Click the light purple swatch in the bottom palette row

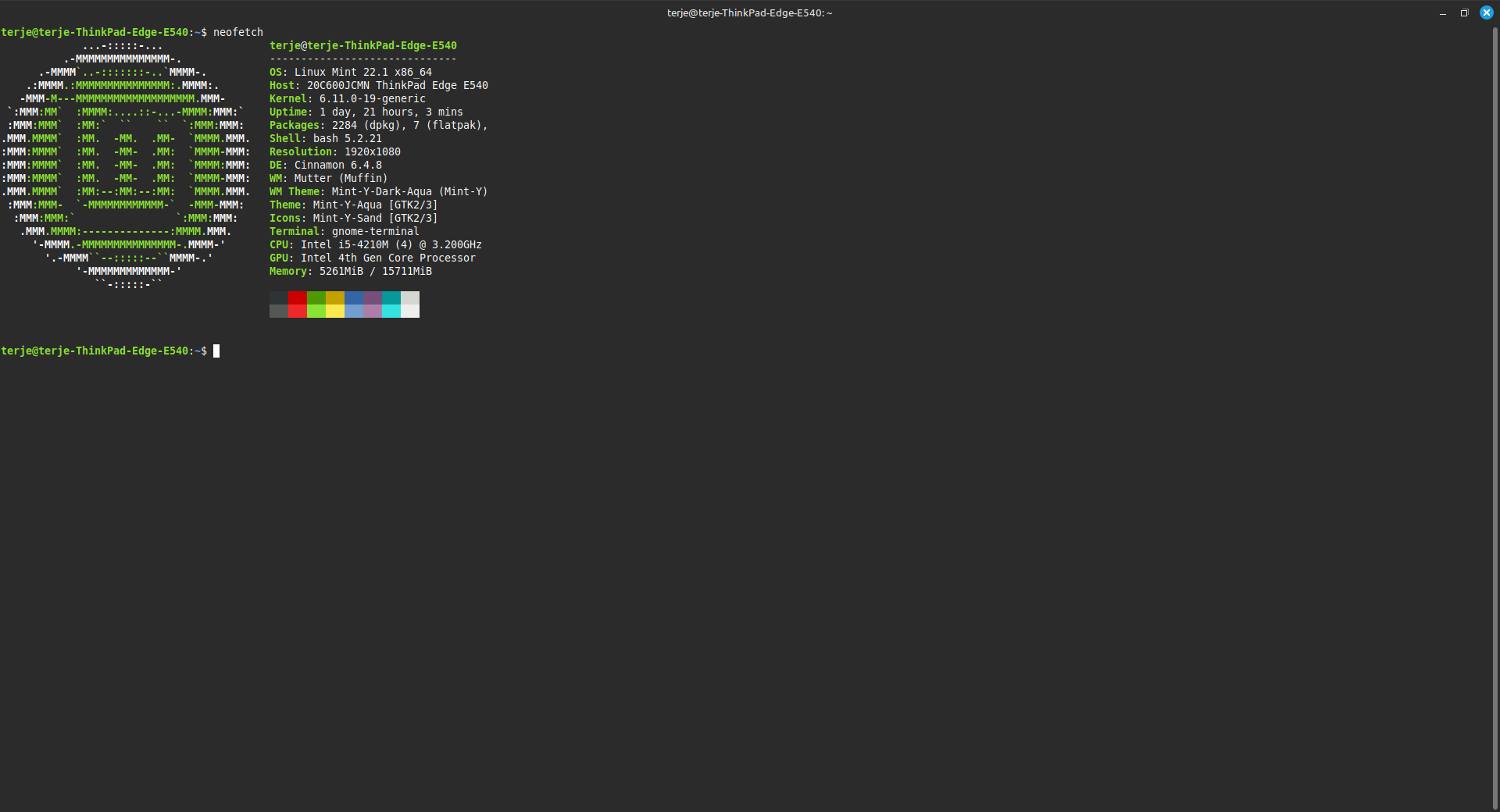[373, 312]
